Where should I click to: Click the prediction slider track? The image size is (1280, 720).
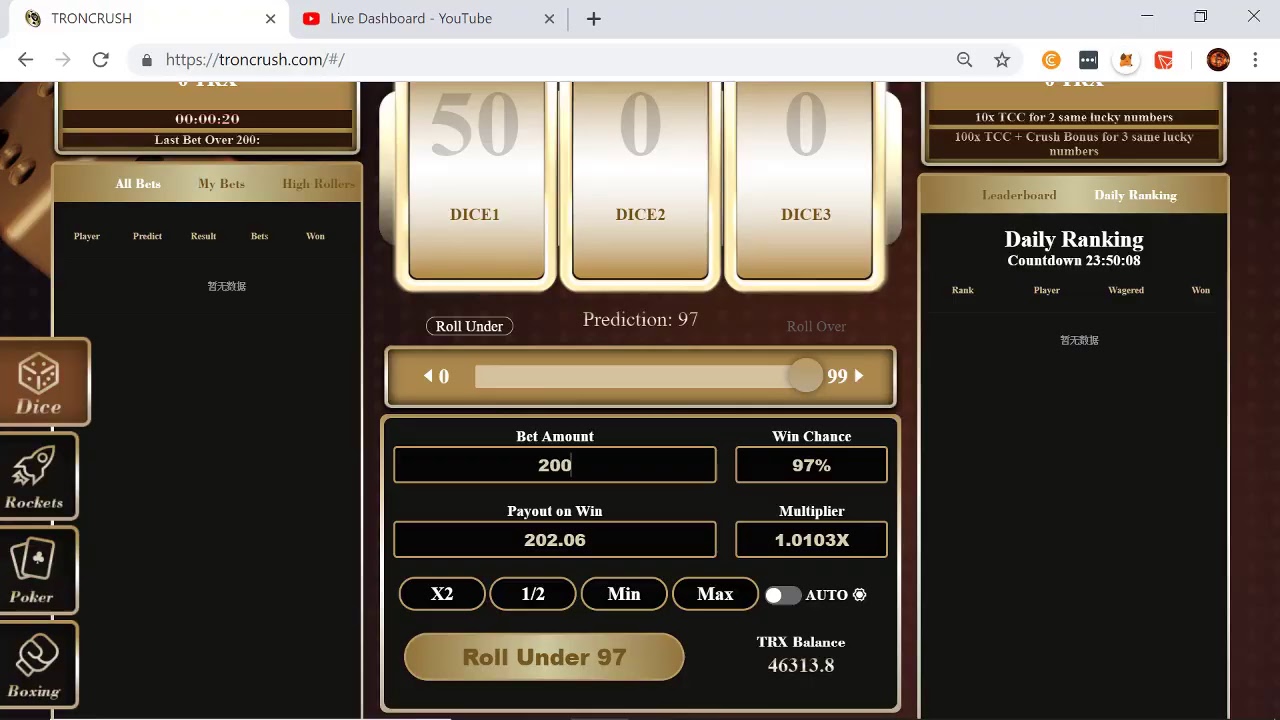click(640, 376)
